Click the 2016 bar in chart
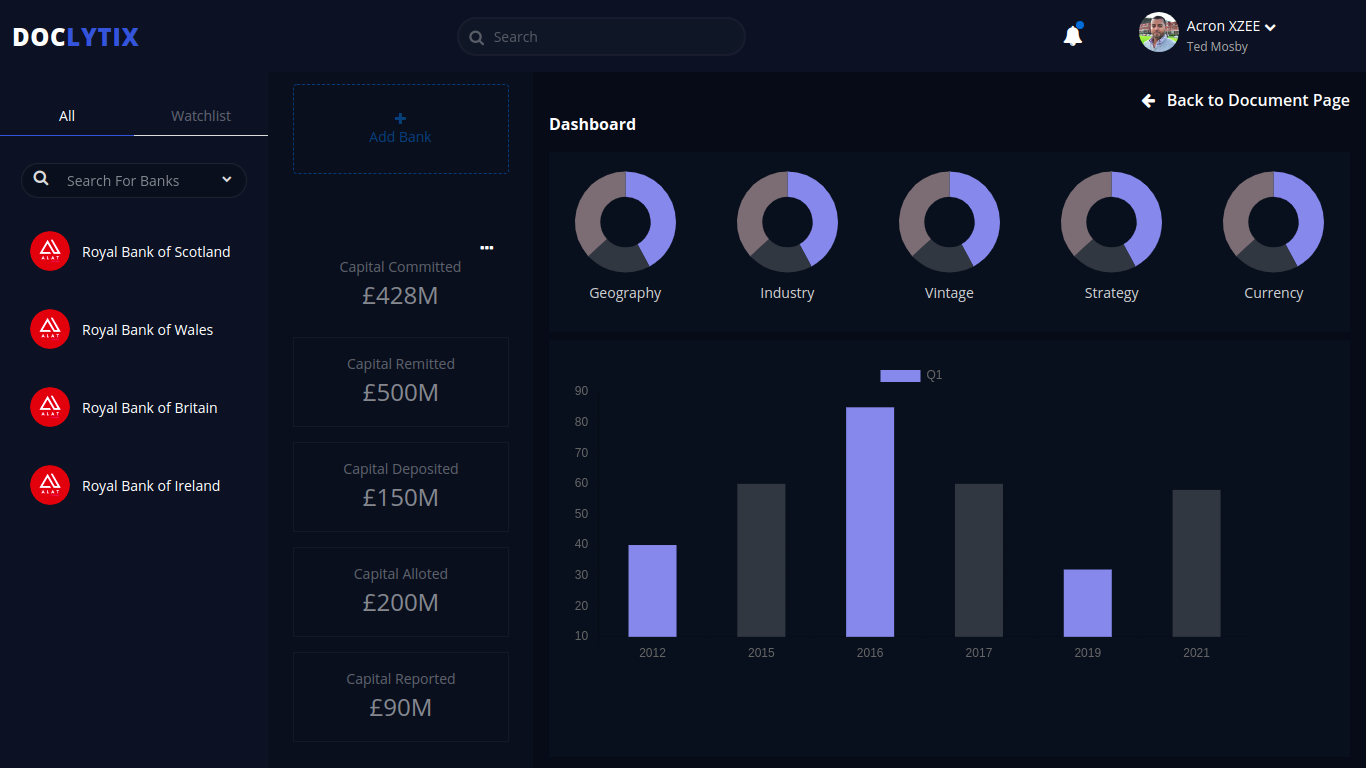The image size is (1366, 768). 870,522
